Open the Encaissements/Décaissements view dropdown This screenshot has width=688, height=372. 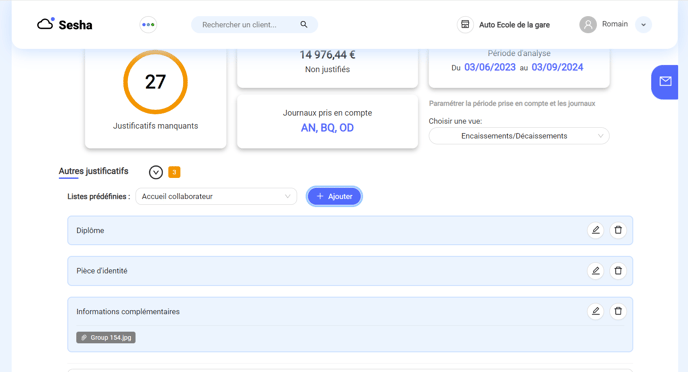(519, 136)
